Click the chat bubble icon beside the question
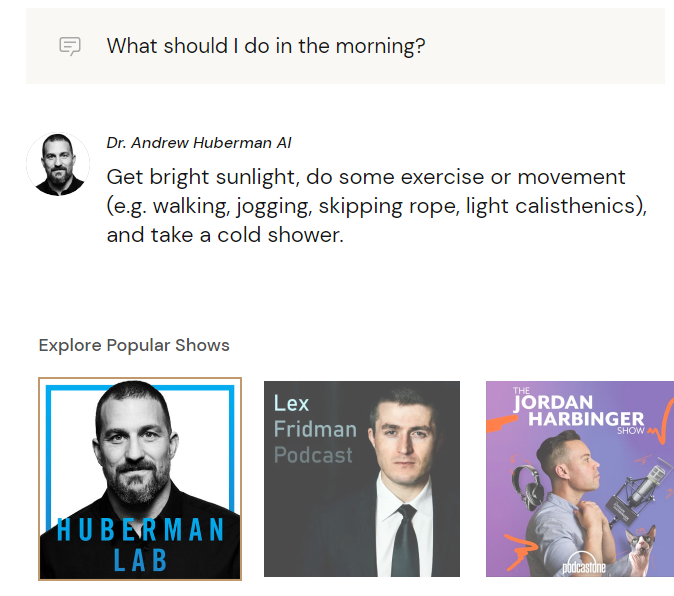674x596 pixels. (x=69, y=46)
